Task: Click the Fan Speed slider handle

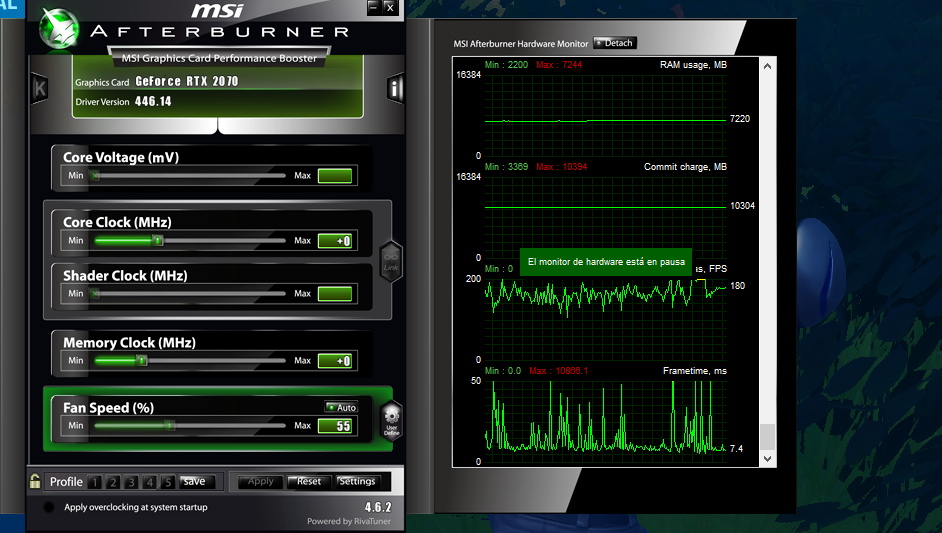Action: (x=170, y=425)
